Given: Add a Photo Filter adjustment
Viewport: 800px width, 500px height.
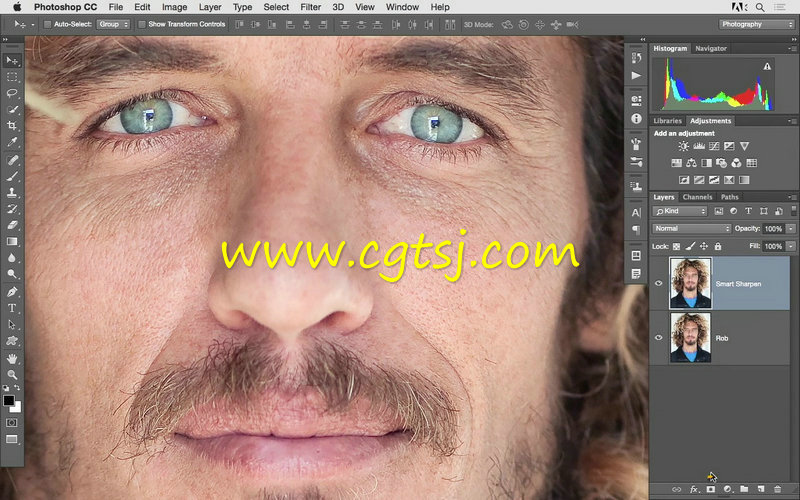Looking at the screenshot, I should [x=721, y=163].
